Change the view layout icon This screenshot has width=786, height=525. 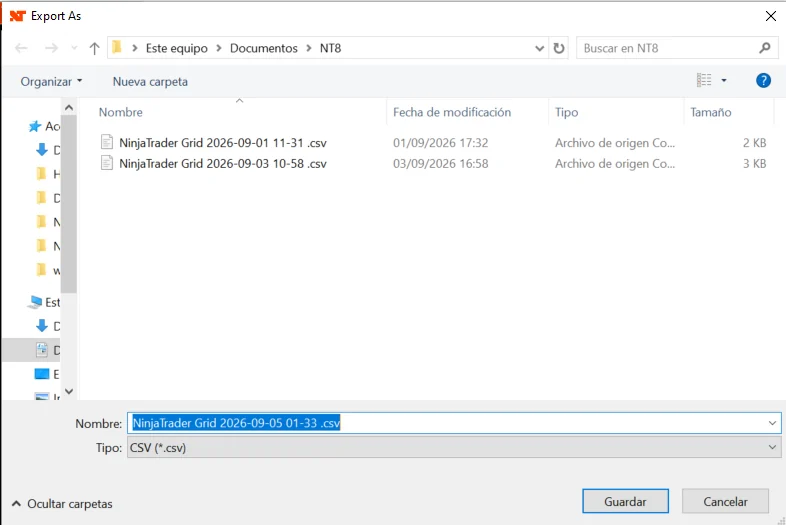coord(704,80)
